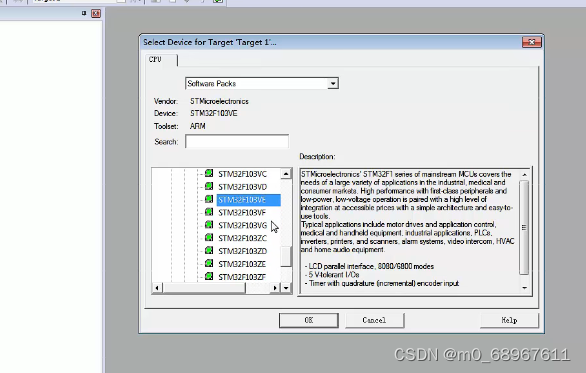
Task: Click the Toolset value ARM
Action: pos(198,126)
